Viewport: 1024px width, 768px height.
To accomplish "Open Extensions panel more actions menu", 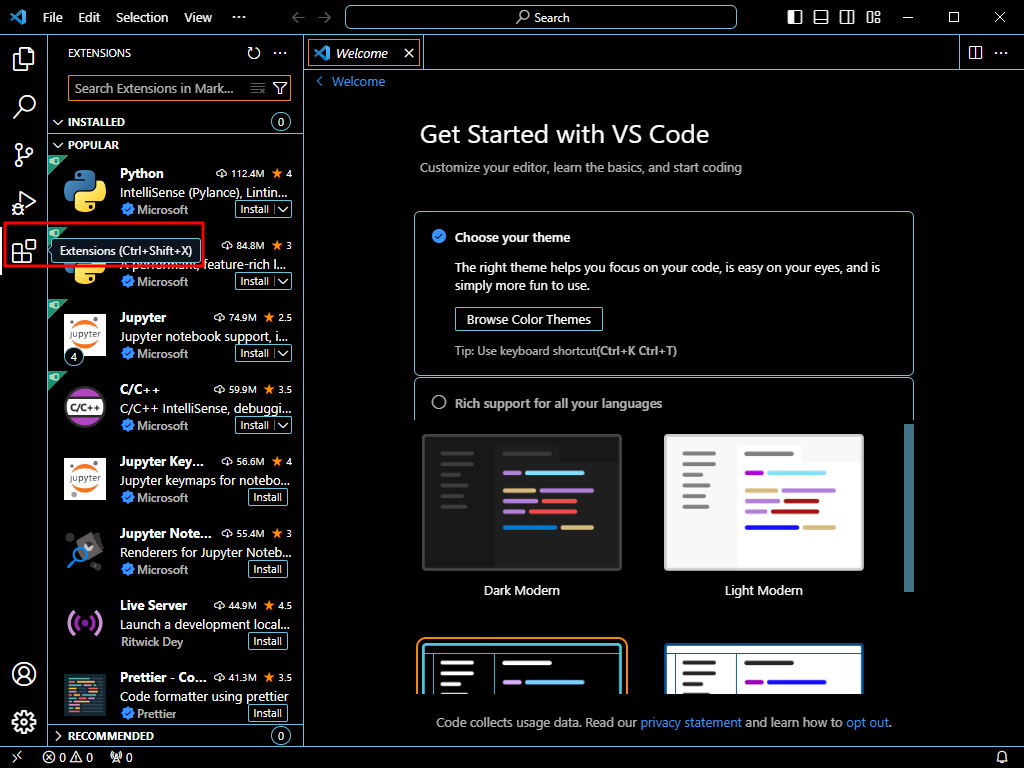I will 280,53.
